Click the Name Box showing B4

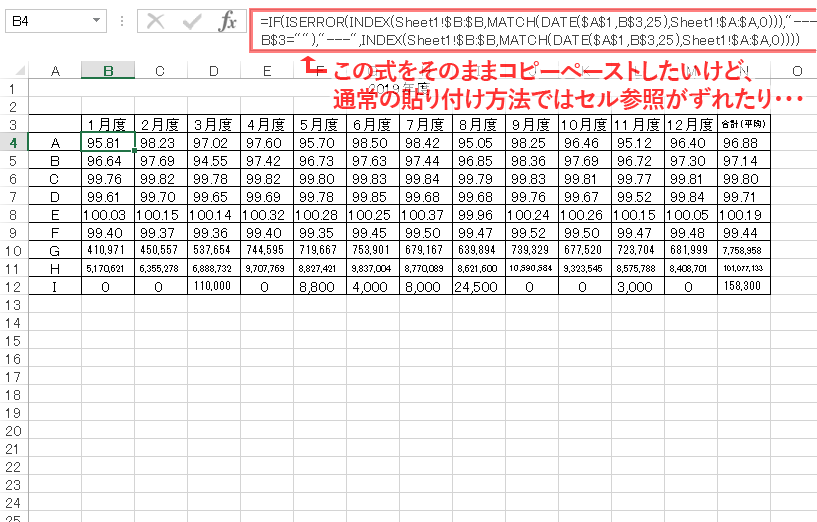click(x=56, y=21)
